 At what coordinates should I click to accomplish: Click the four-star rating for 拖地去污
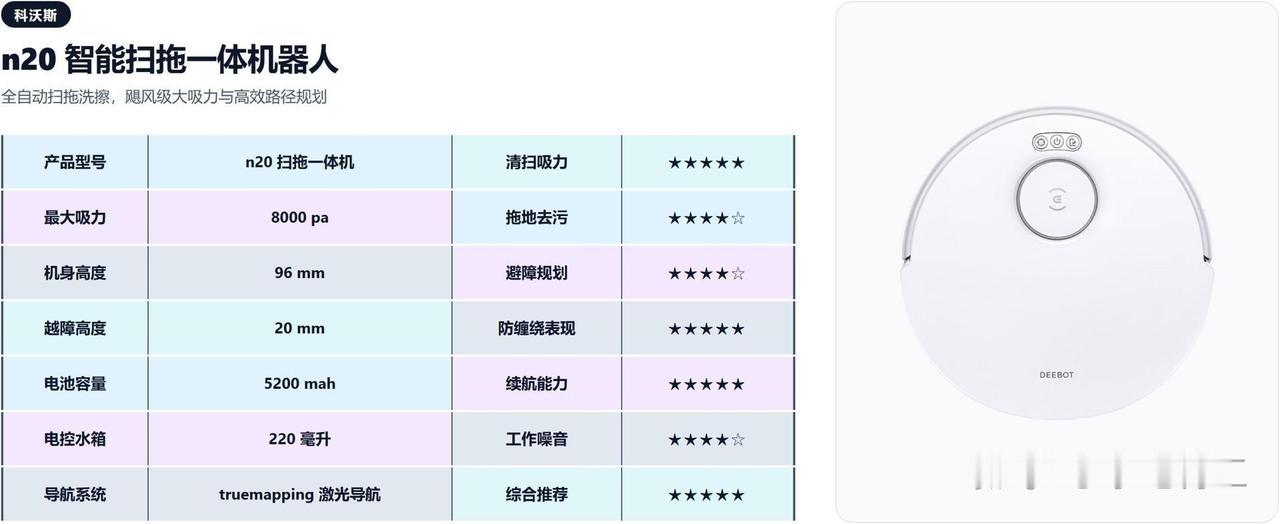pyautogui.click(x=706, y=217)
